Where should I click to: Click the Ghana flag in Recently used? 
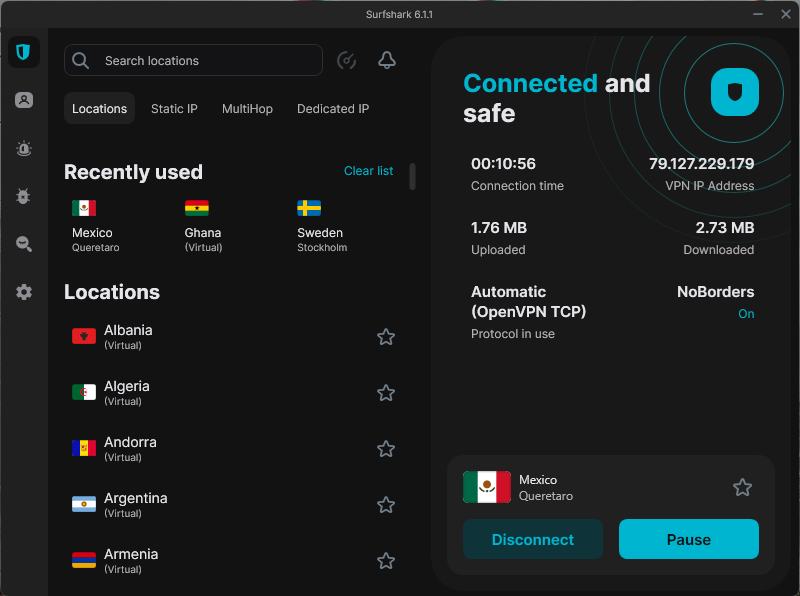pos(196,208)
